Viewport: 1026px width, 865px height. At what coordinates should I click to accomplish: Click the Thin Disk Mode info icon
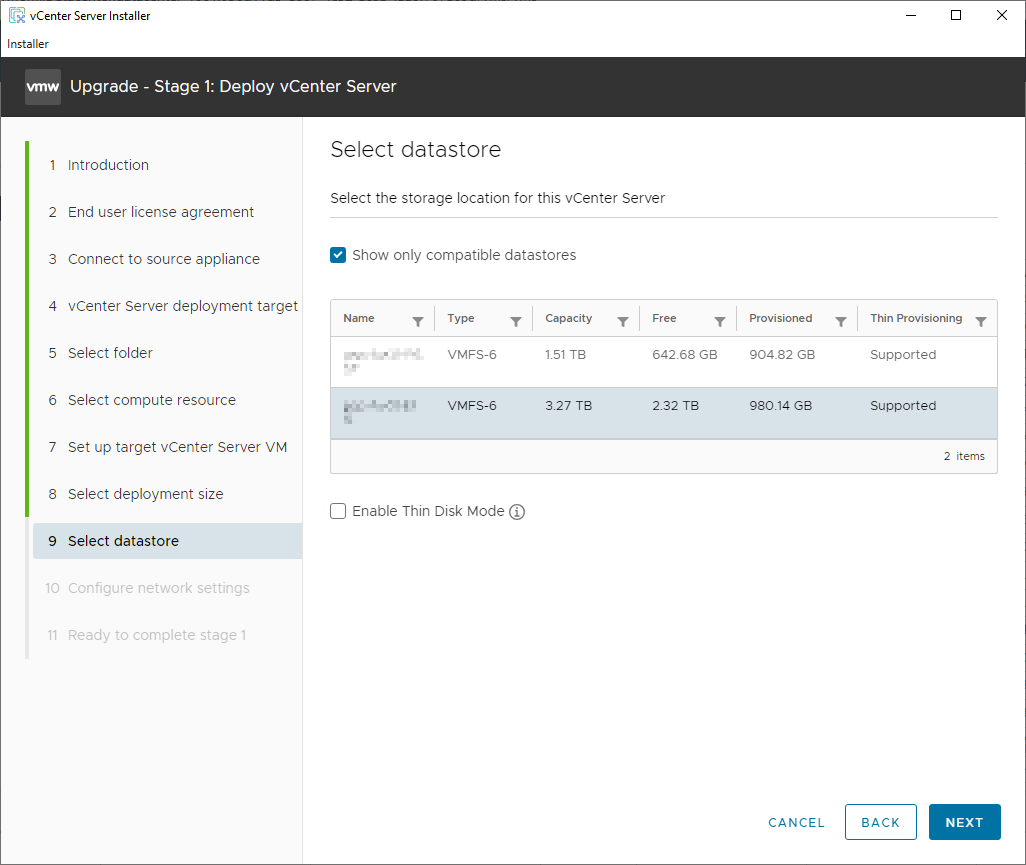pyautogui.click(x=517, y=512)
